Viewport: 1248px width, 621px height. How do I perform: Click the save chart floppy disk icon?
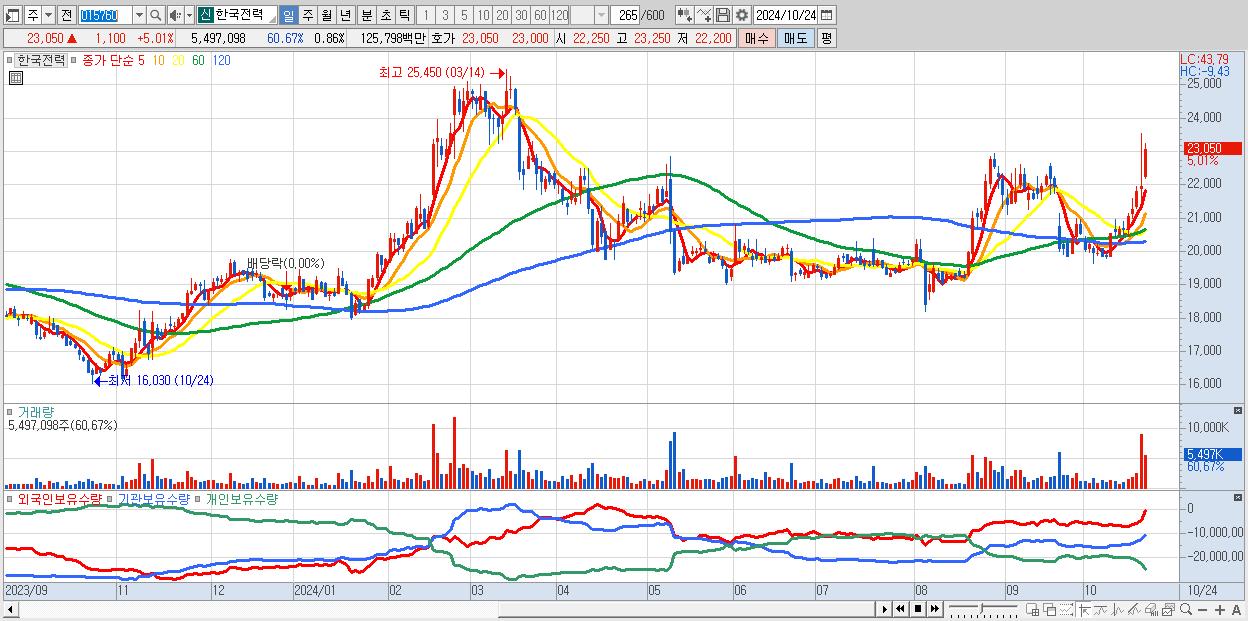(x=722, y=15)
